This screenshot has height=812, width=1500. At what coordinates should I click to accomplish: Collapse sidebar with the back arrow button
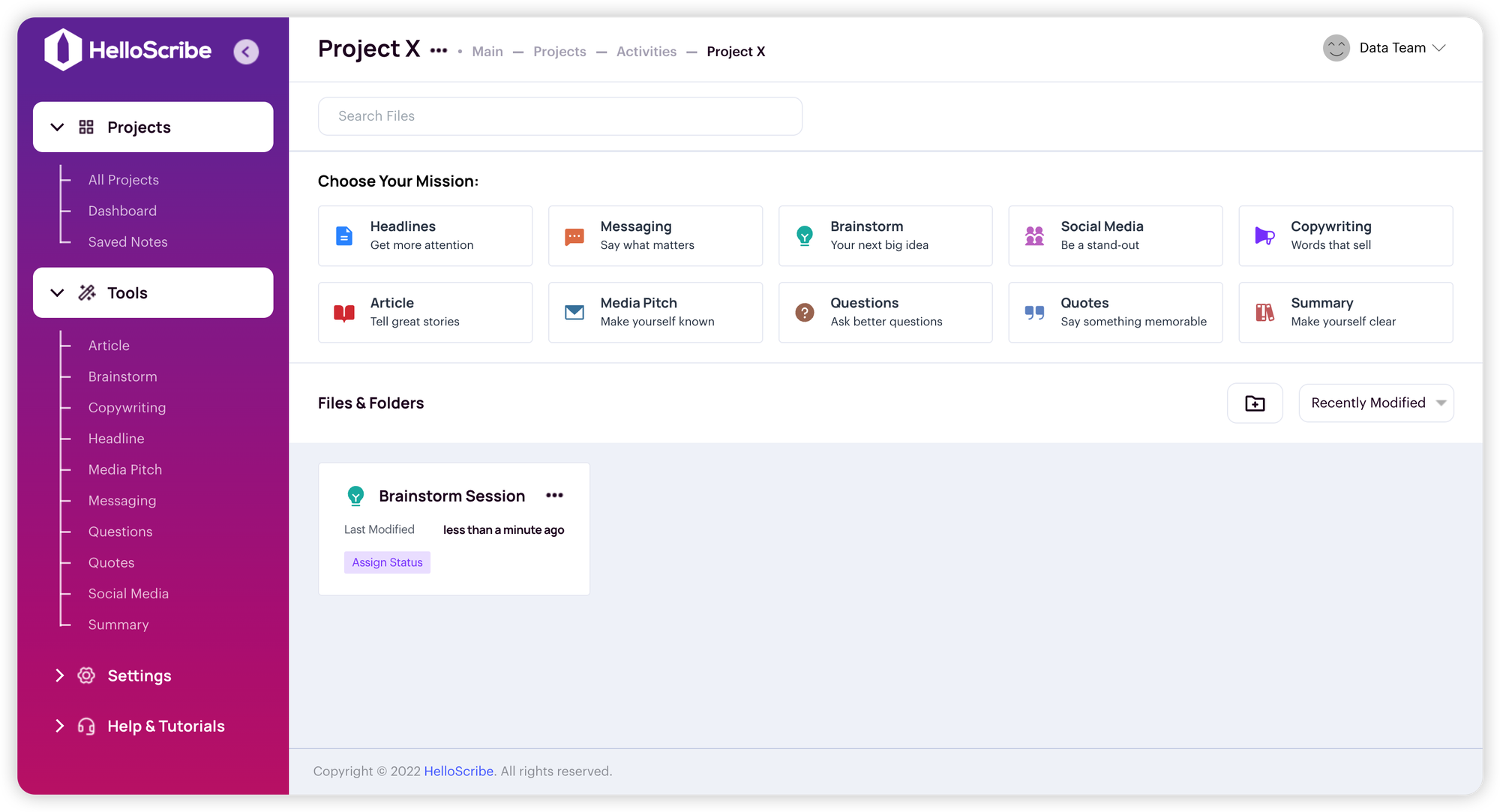[246, 51]
